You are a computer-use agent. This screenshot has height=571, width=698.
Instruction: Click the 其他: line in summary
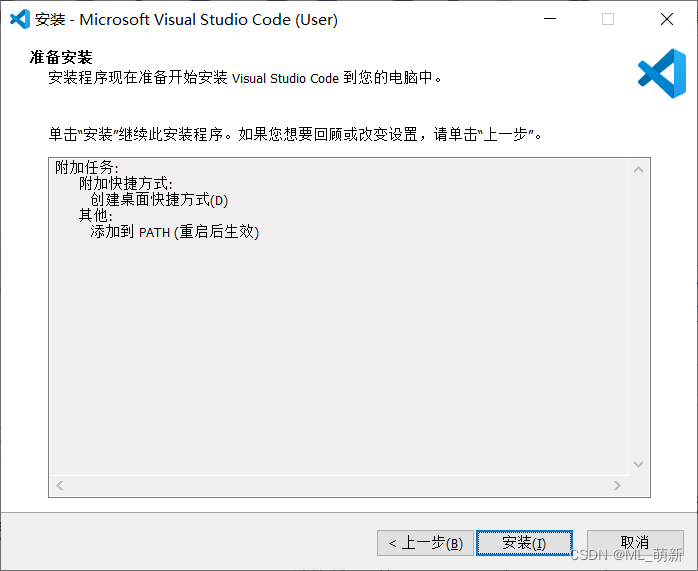click(x=96, y=216)
